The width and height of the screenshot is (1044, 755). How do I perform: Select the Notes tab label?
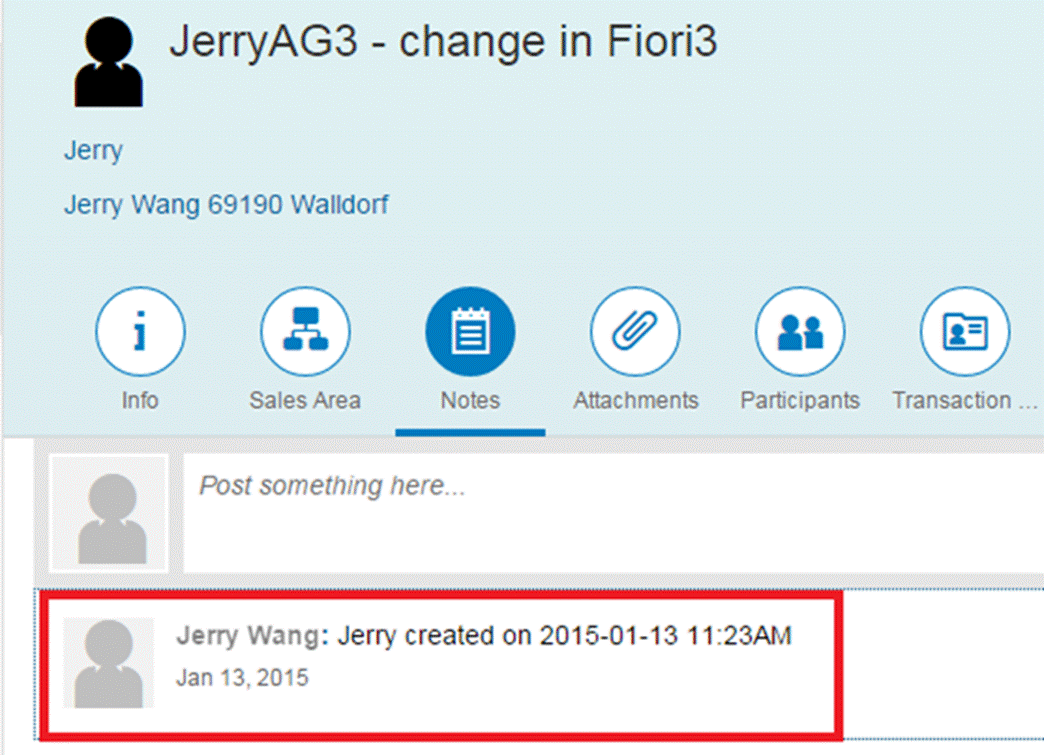click(470, 400)
